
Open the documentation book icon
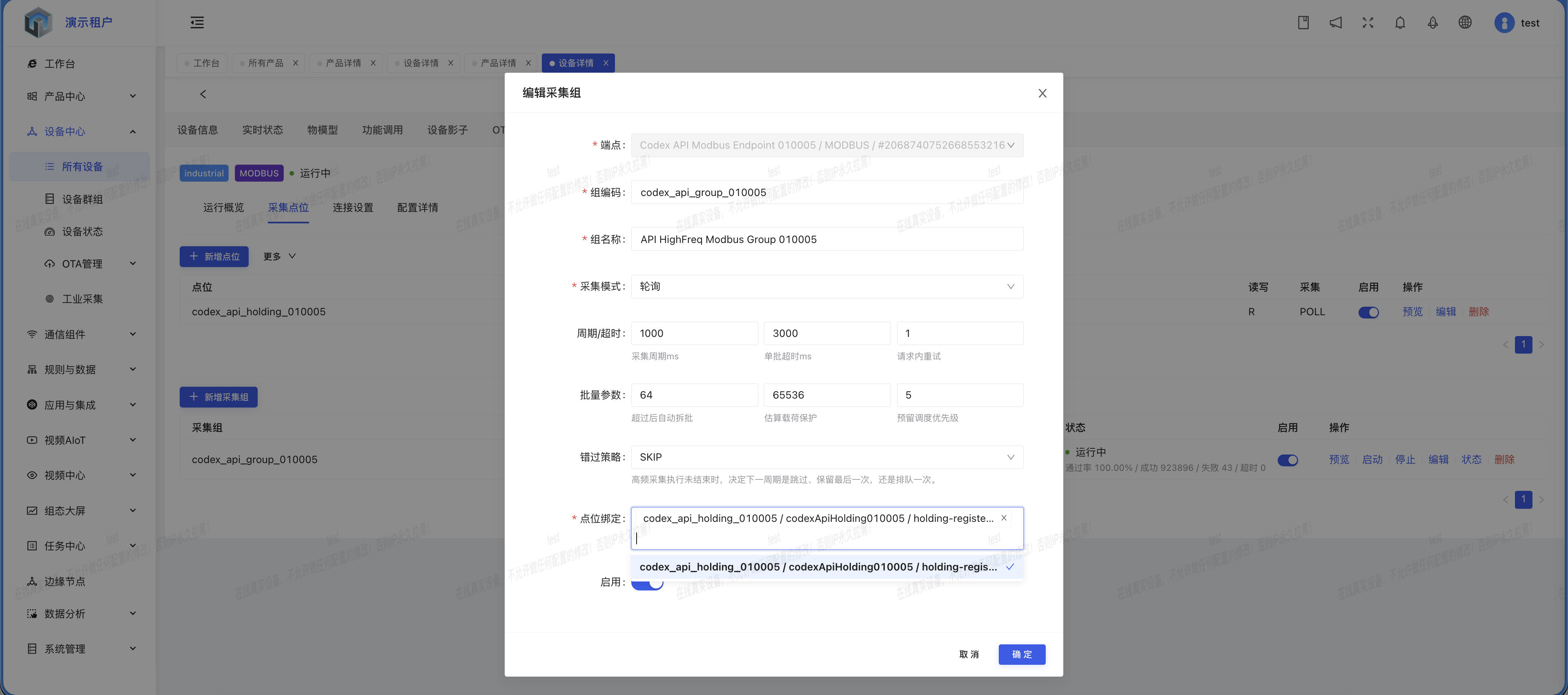[1303, 22]
